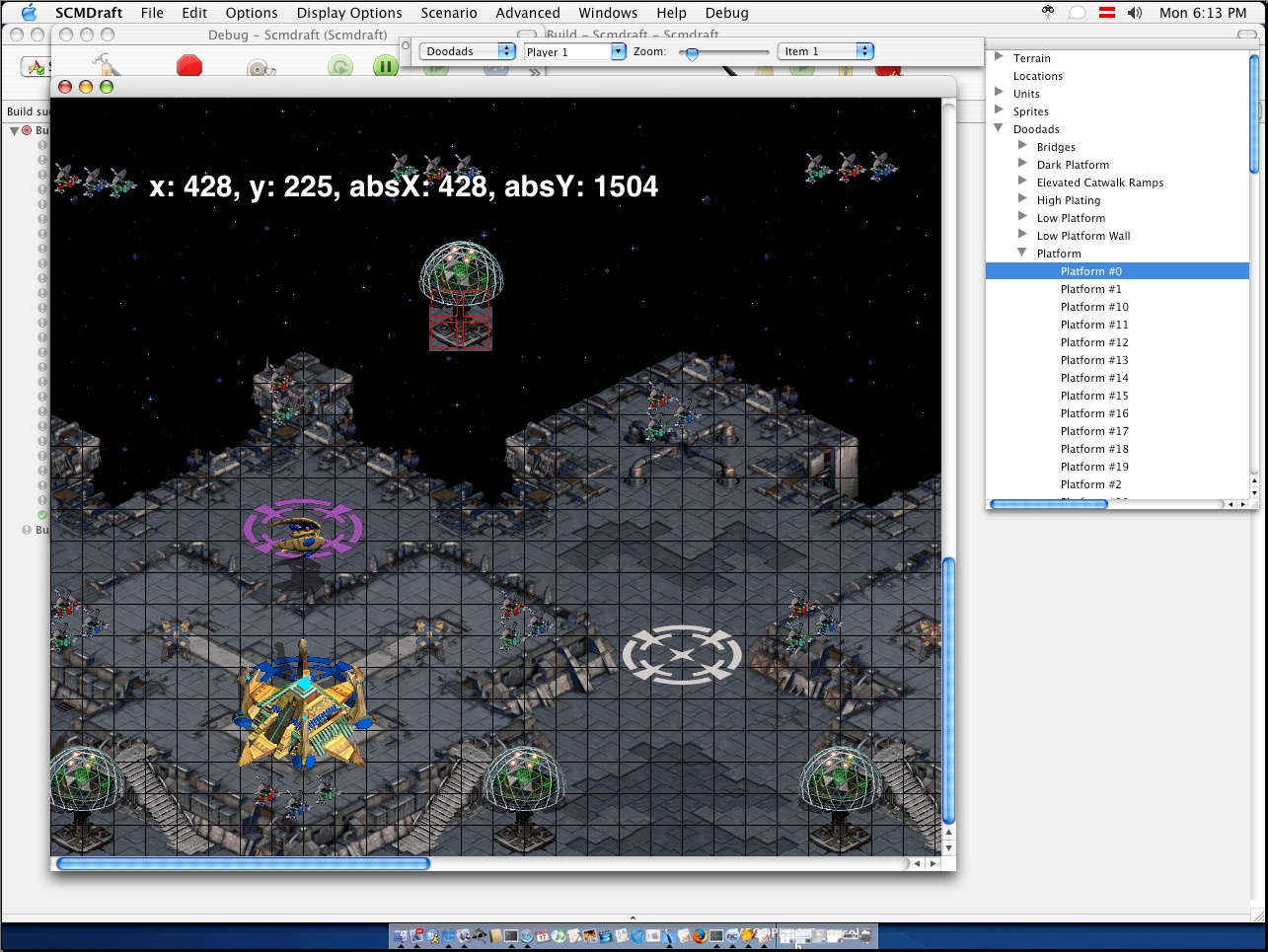Open the Doodads layer dropdown
1268x952 pixels.
[x=468, y=51]
